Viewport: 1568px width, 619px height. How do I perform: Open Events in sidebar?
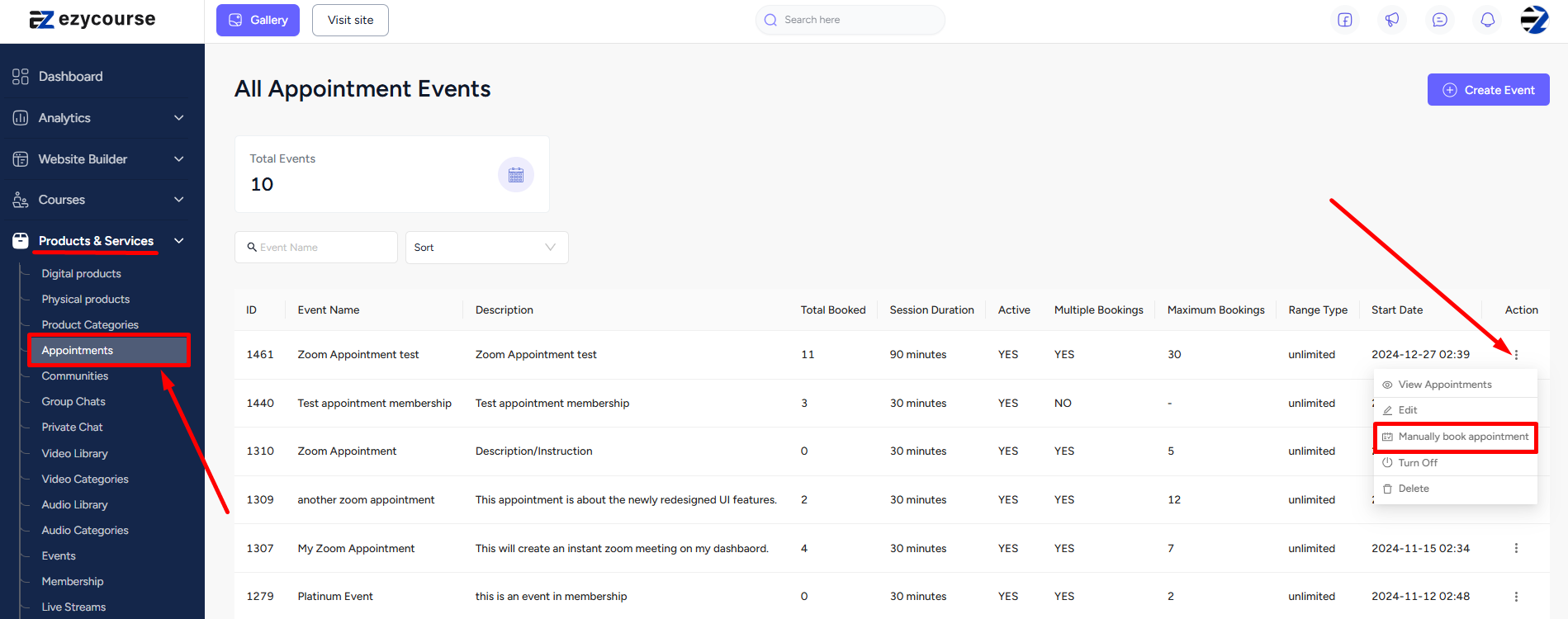[x=59, y=556]
